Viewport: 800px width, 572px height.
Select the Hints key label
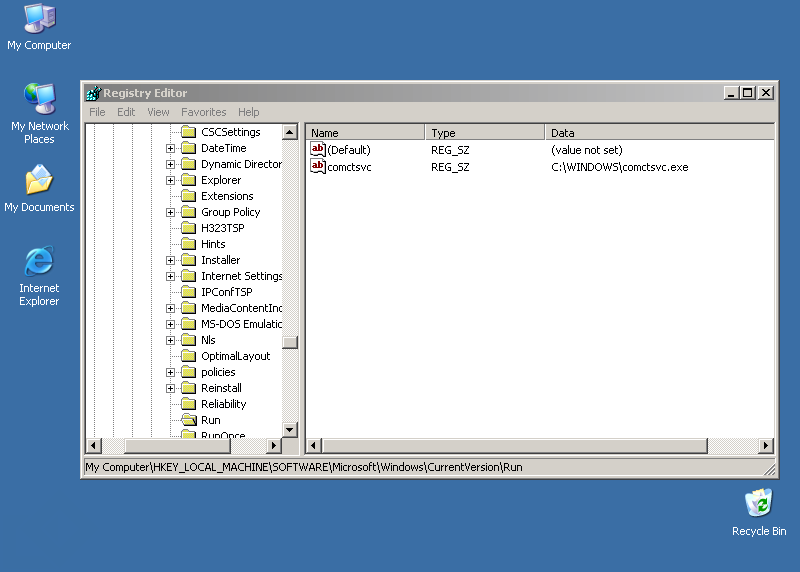coord(213,244)
